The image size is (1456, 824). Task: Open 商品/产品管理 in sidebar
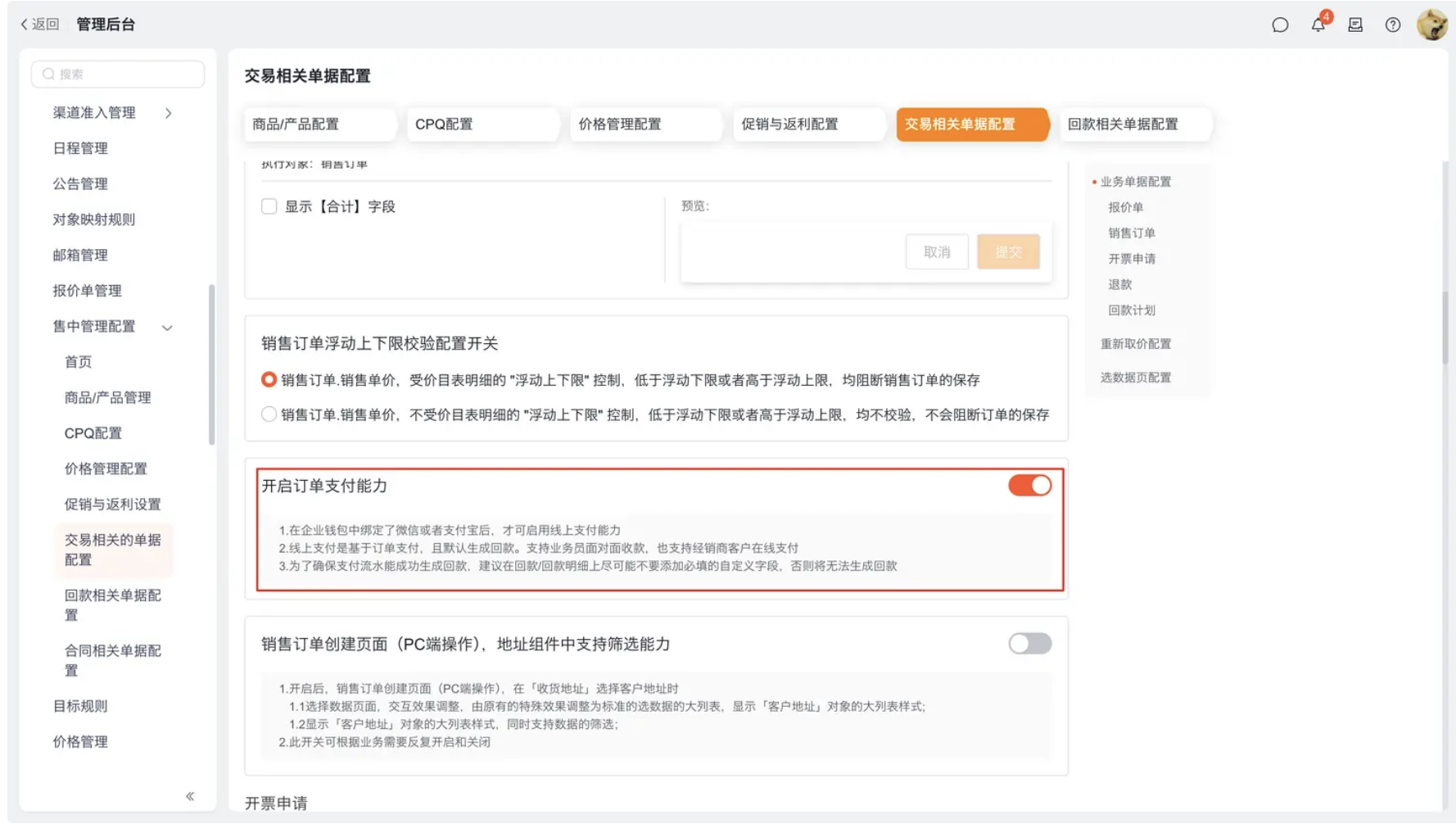tap(108, 398)
